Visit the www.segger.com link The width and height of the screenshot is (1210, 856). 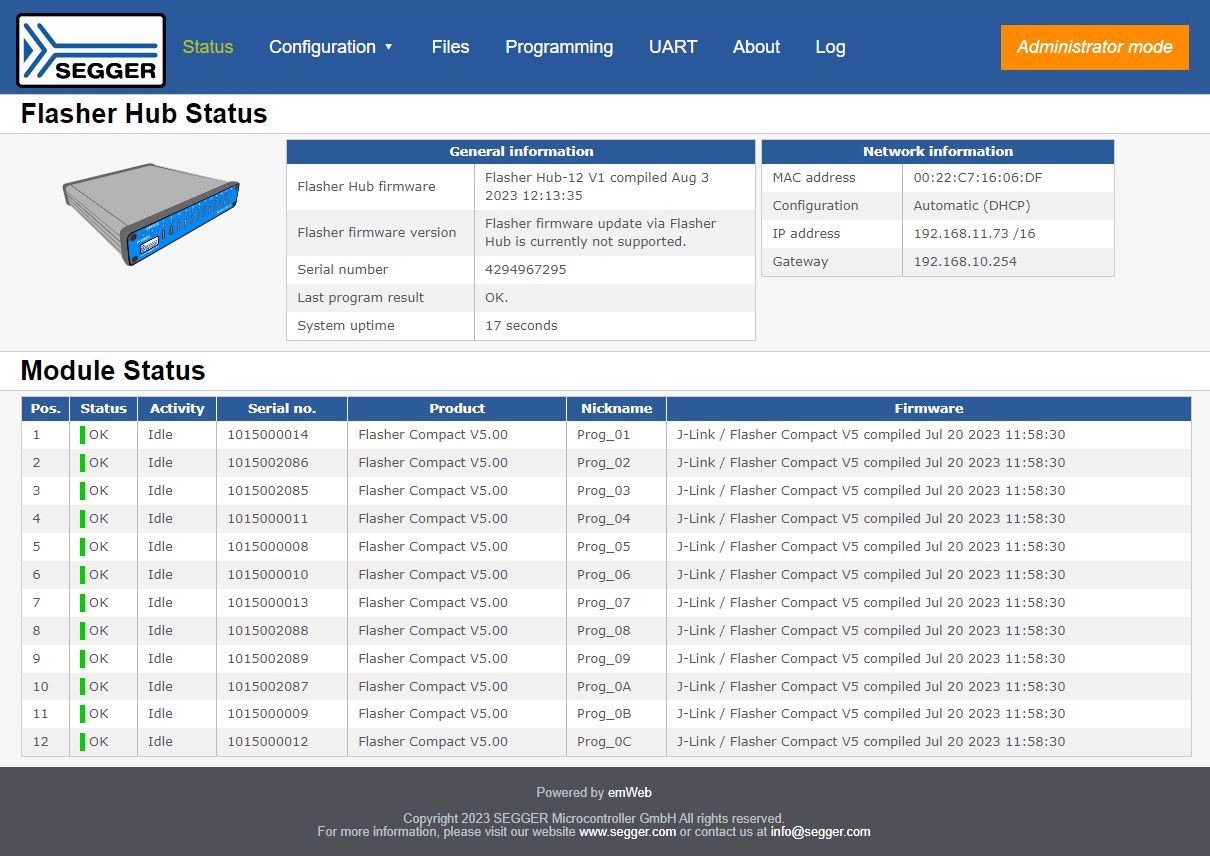[627, 832]
